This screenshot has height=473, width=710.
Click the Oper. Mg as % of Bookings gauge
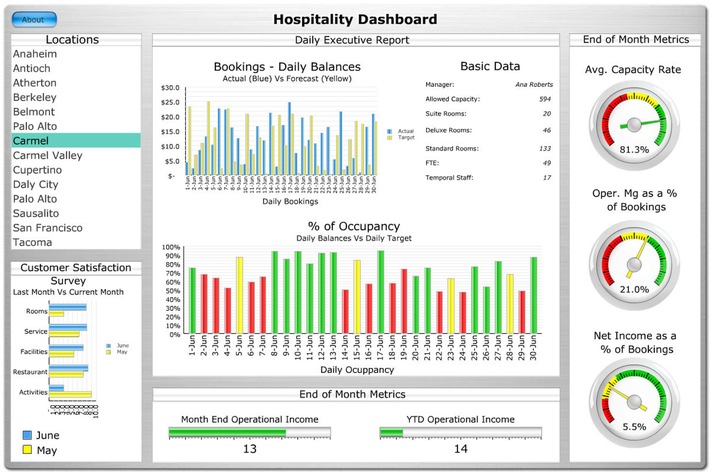pos(634,265)
